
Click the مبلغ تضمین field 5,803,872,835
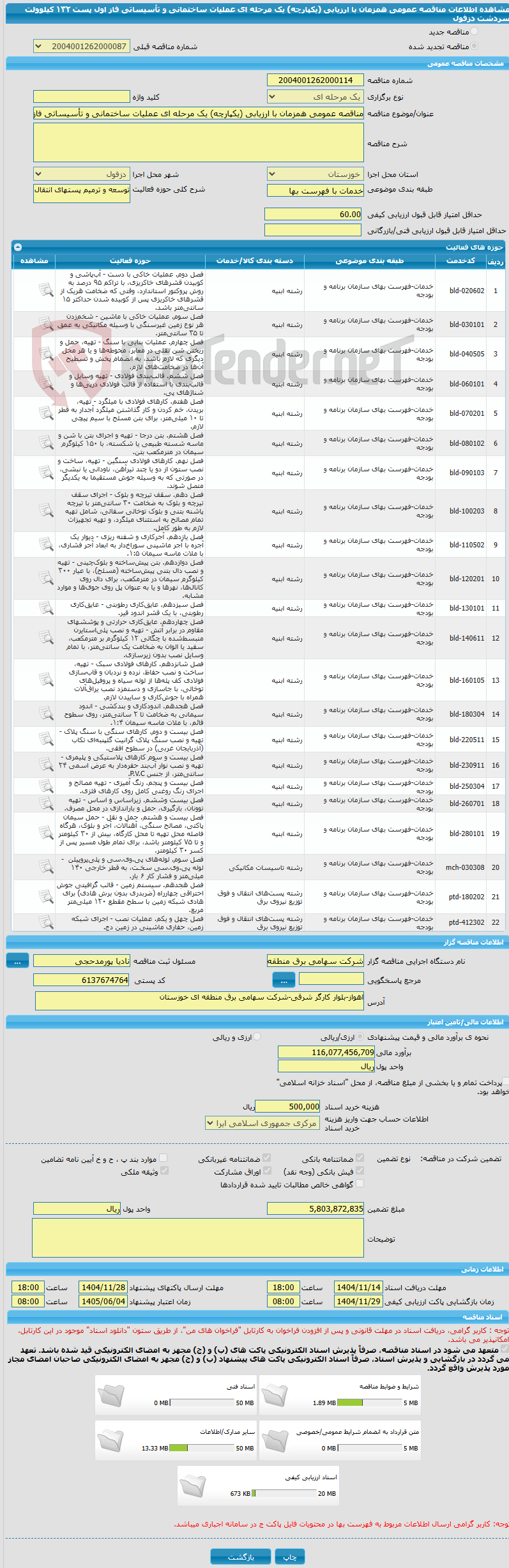click(x=315, y=1208)
